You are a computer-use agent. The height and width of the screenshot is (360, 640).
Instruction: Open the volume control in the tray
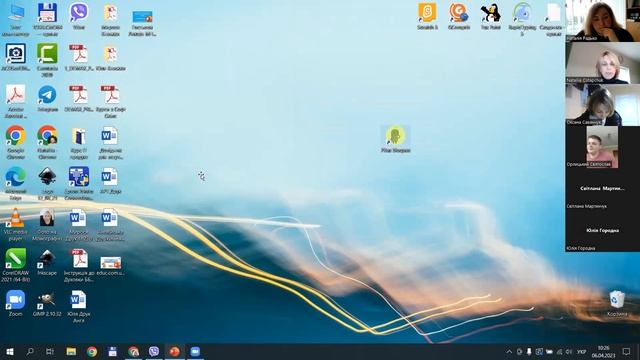[x=569, y=351]
